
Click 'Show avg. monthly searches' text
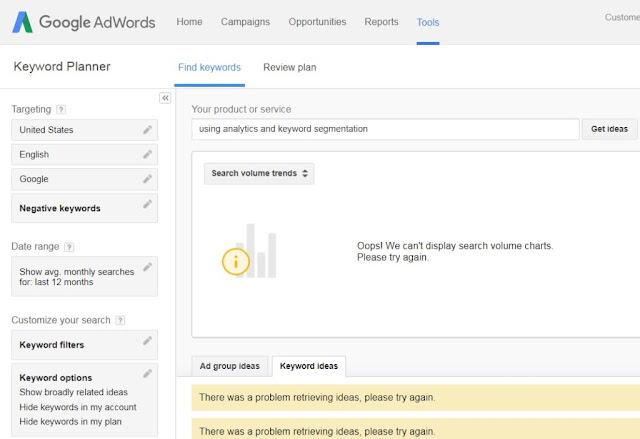77,272
